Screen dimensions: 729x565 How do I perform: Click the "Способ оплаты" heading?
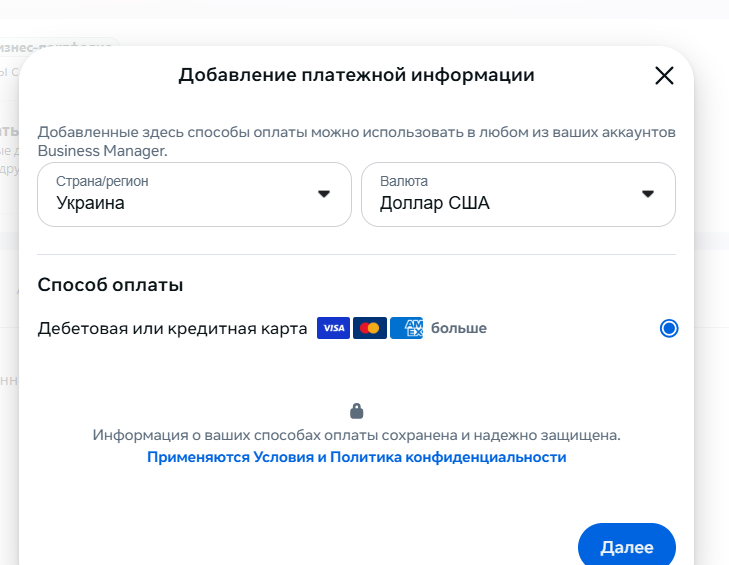110,285
